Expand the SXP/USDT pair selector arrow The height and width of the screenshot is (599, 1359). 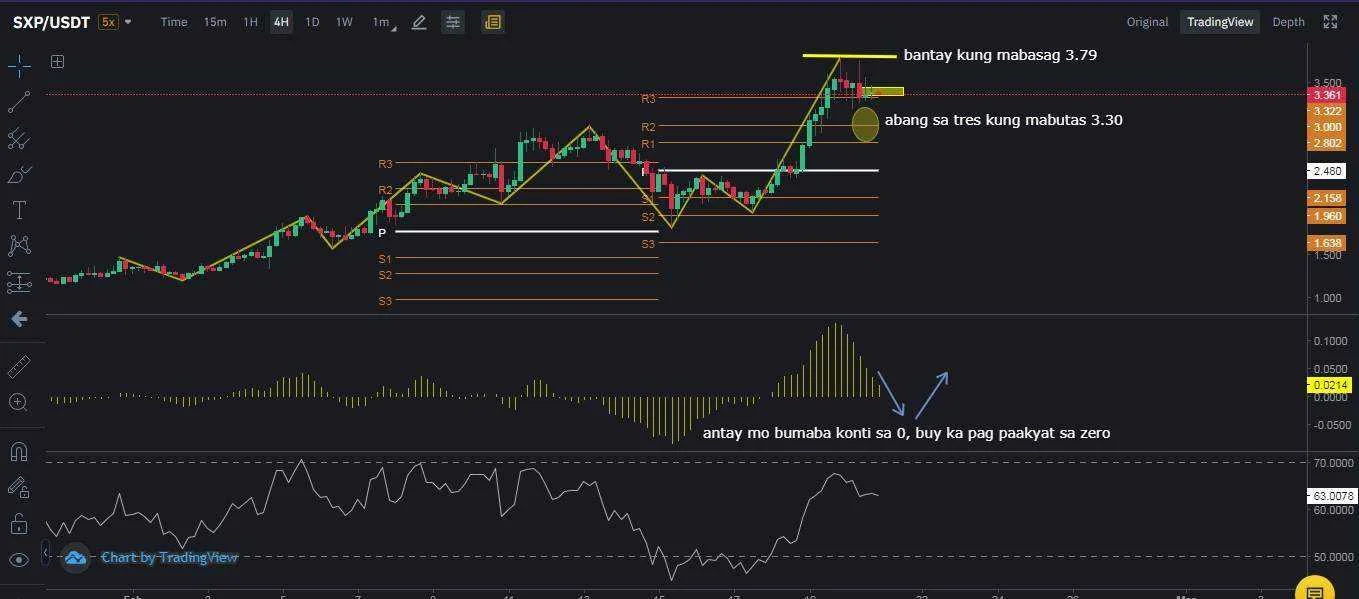[129, 22]
